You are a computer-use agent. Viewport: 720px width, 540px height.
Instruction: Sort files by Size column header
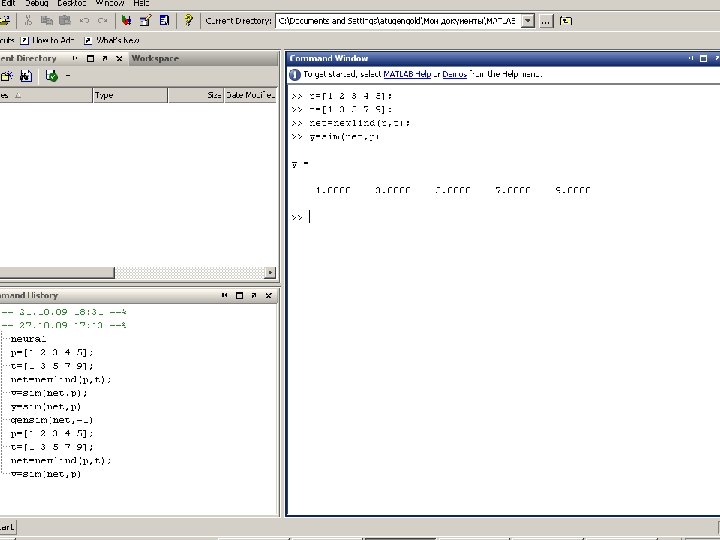point(196,95)
